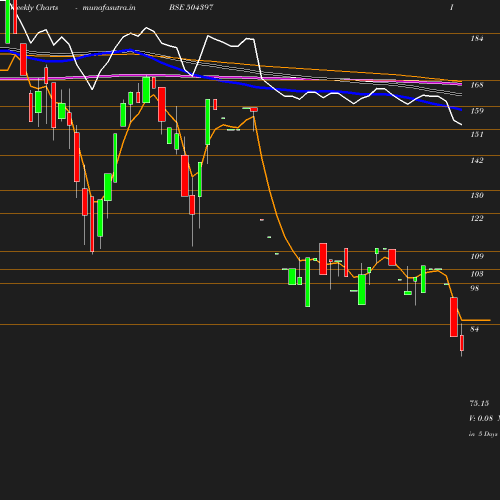Click the 168 price axis label
500x500 pixels.
tap(477, 85)
